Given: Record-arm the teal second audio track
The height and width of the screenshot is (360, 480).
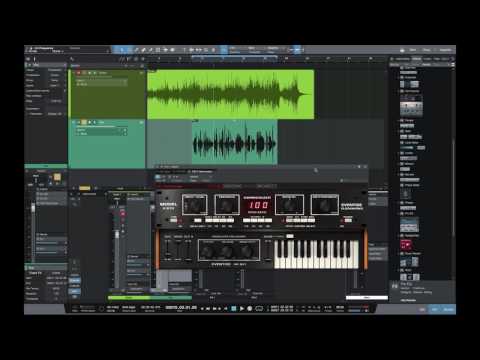Looking at the screenshot, I should (x=89, y=122).
